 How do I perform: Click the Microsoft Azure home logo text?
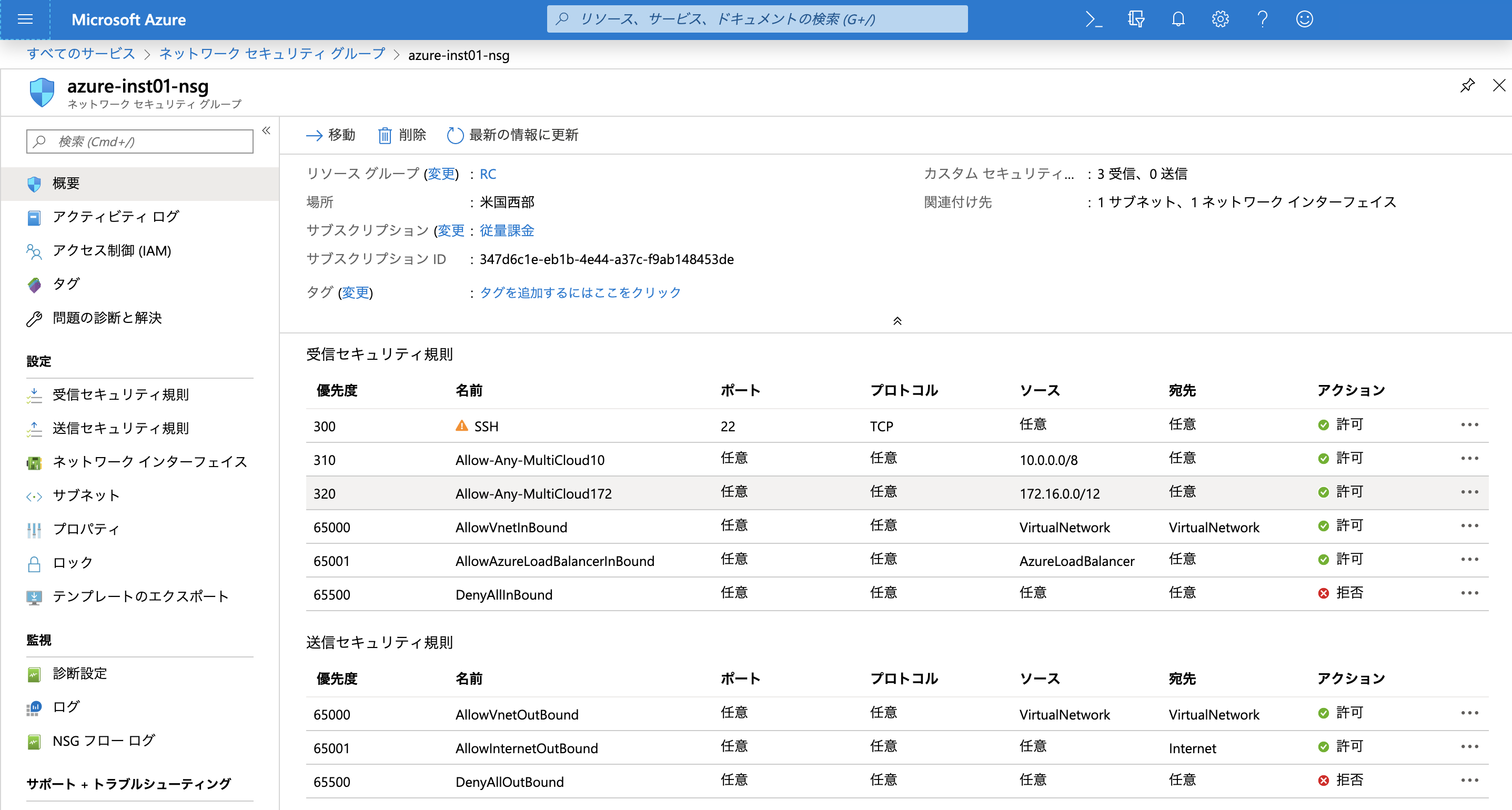(128, 19)
